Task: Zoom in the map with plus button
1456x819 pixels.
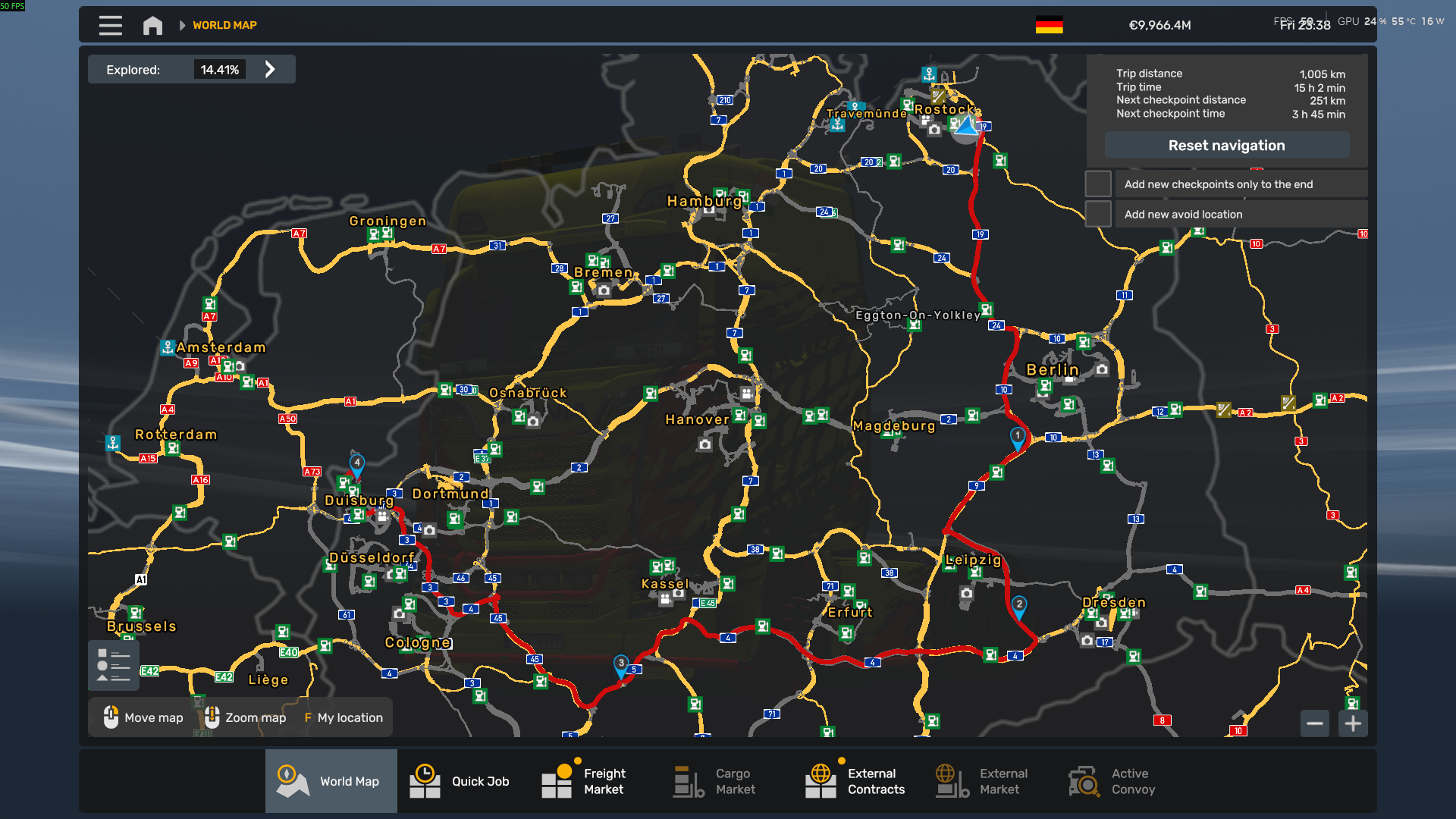Action: (1353, 723)
